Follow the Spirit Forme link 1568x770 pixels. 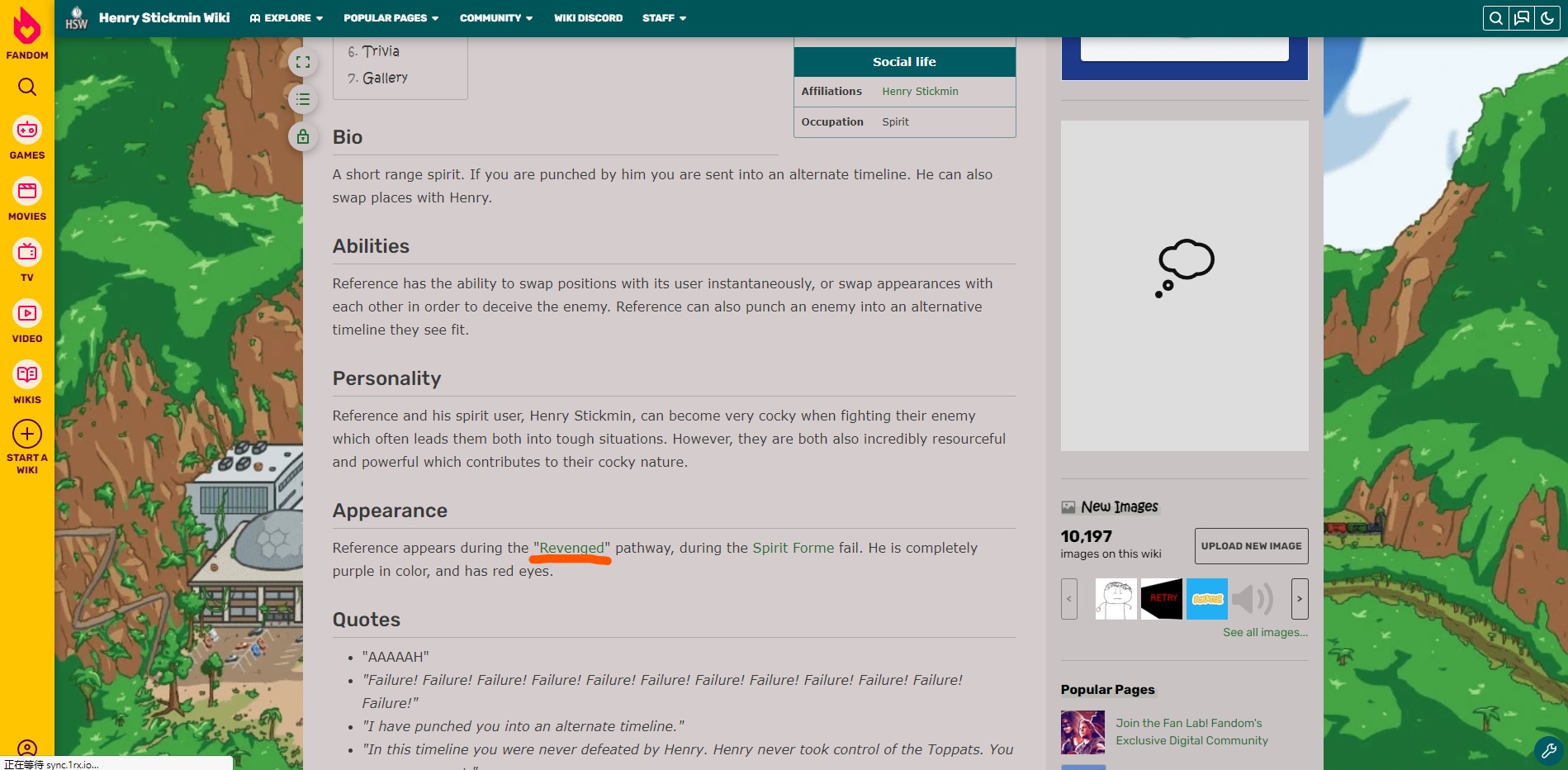[793, 548]
